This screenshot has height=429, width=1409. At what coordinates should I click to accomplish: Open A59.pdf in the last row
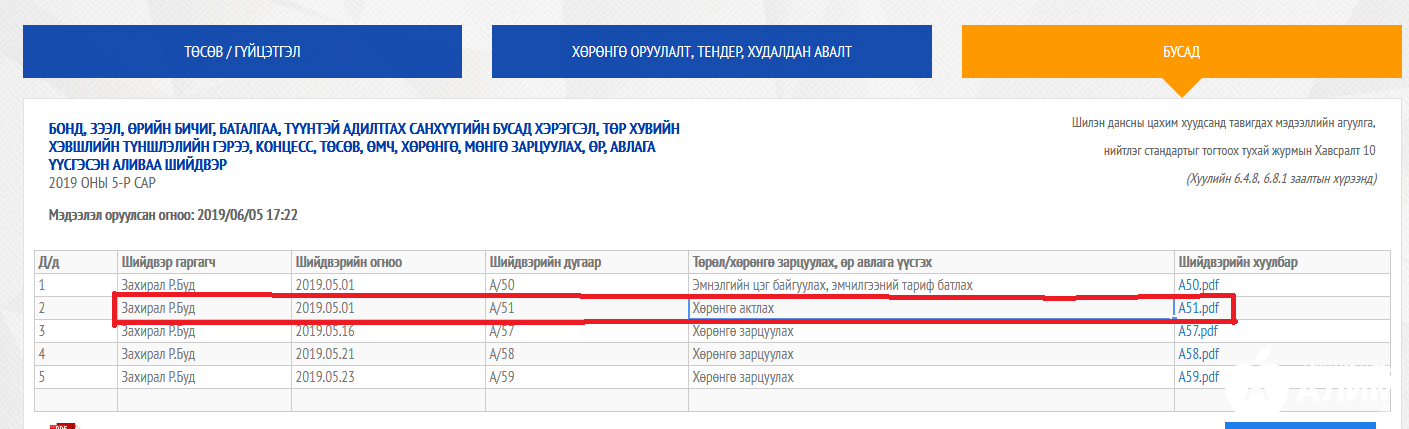coord(1198,377)
